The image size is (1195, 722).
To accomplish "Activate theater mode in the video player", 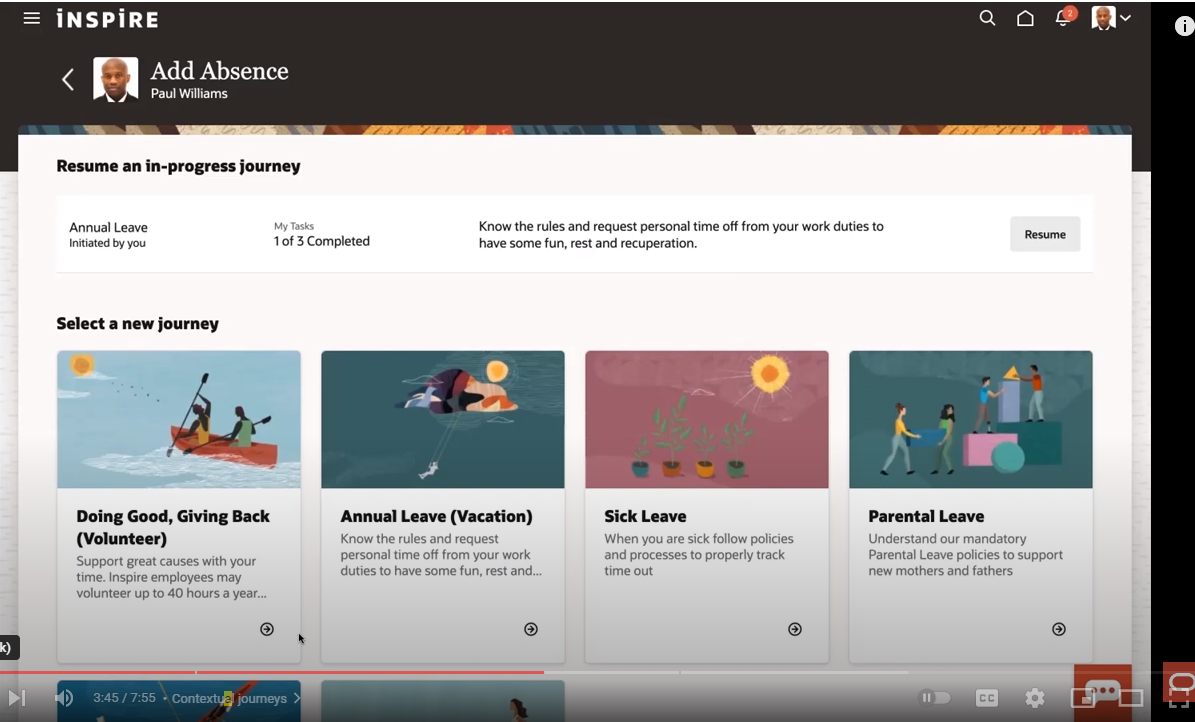I will [x=1132, y=698].
